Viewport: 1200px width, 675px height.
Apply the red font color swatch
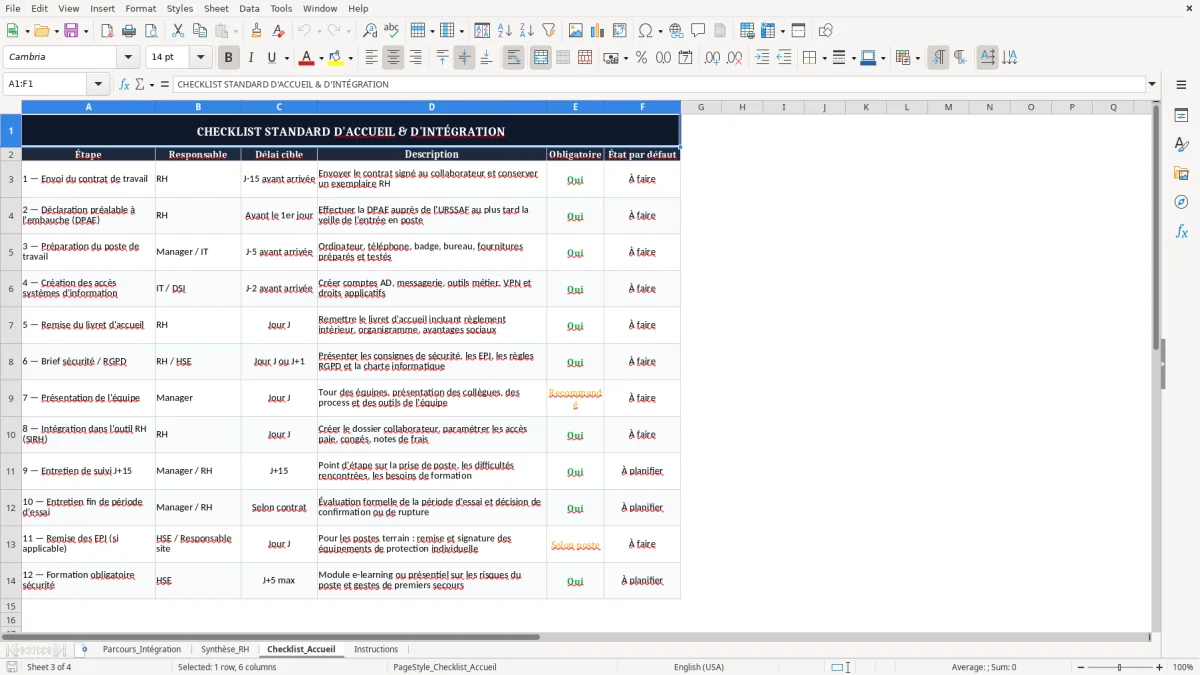[308, 58]
